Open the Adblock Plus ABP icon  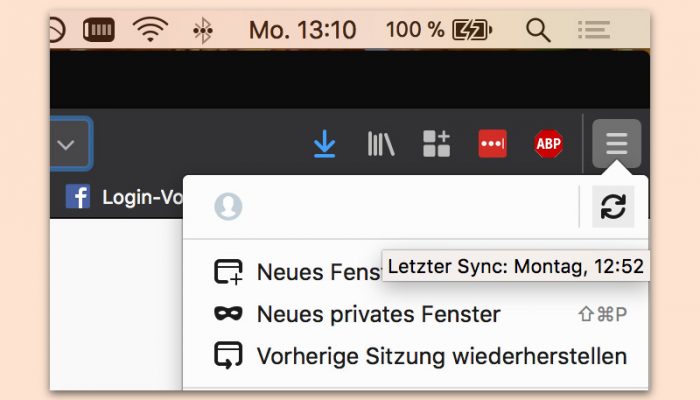(x=548, y=144)
